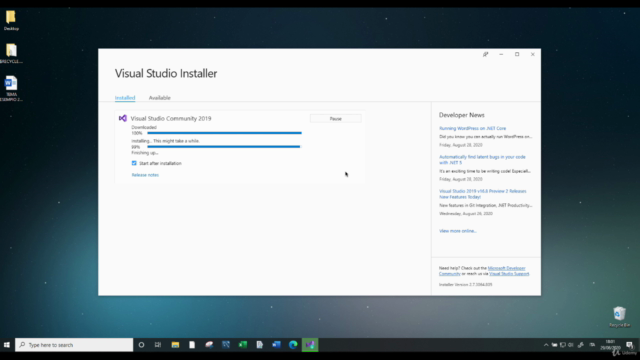Image resolution: width=640 pixels, height=360 pixels.
Task: Click the Visual Studio Community 2019 logo icon
Action: 122,118
